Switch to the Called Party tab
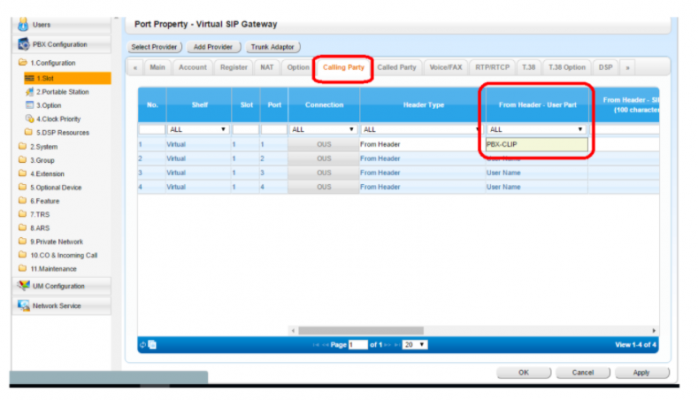The height and width of the screenshot is (400, 698). pyautogui.click(x=397, y=67)
